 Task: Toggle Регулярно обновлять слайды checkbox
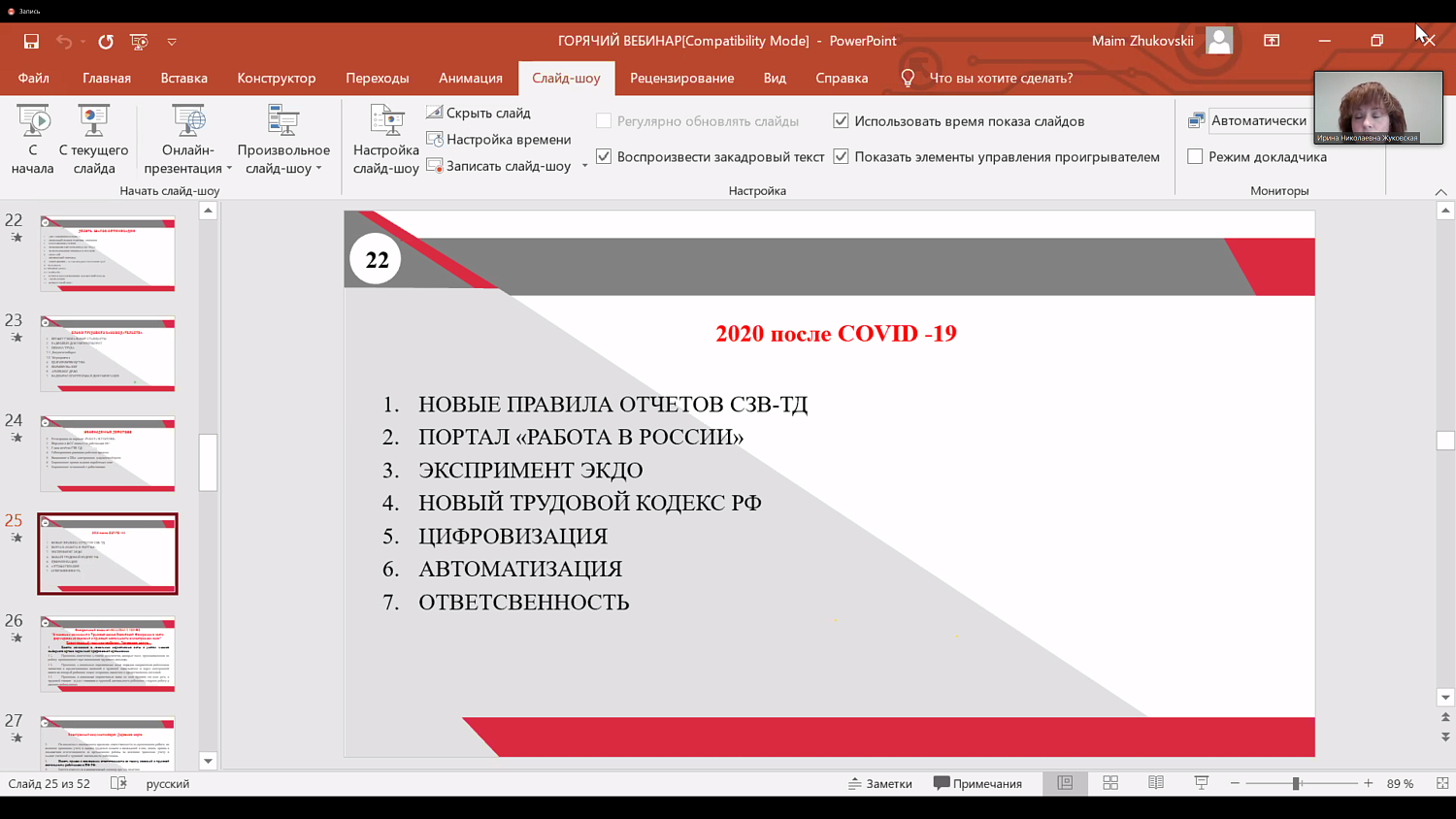604,120
